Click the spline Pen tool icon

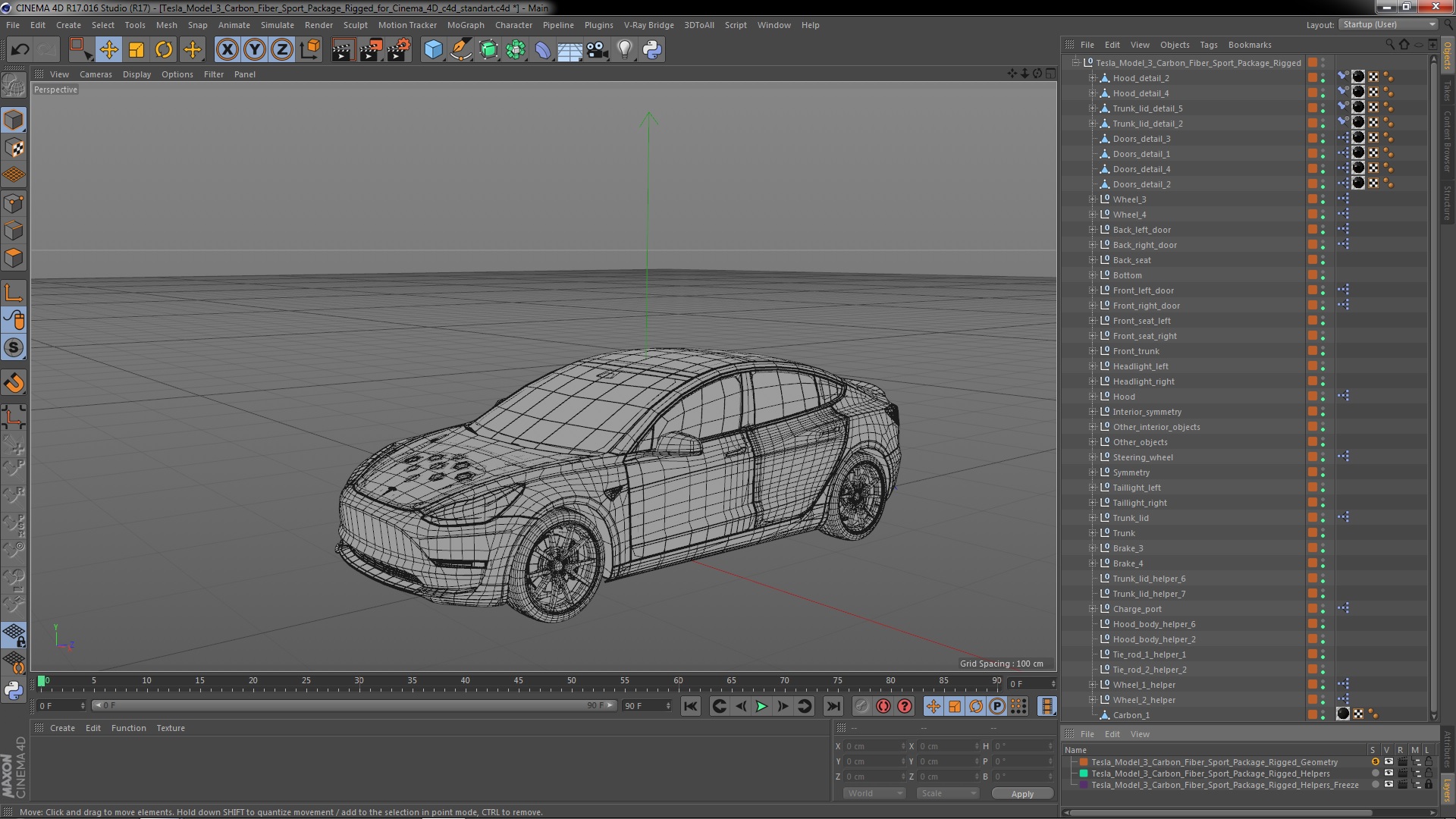[460, 50]
